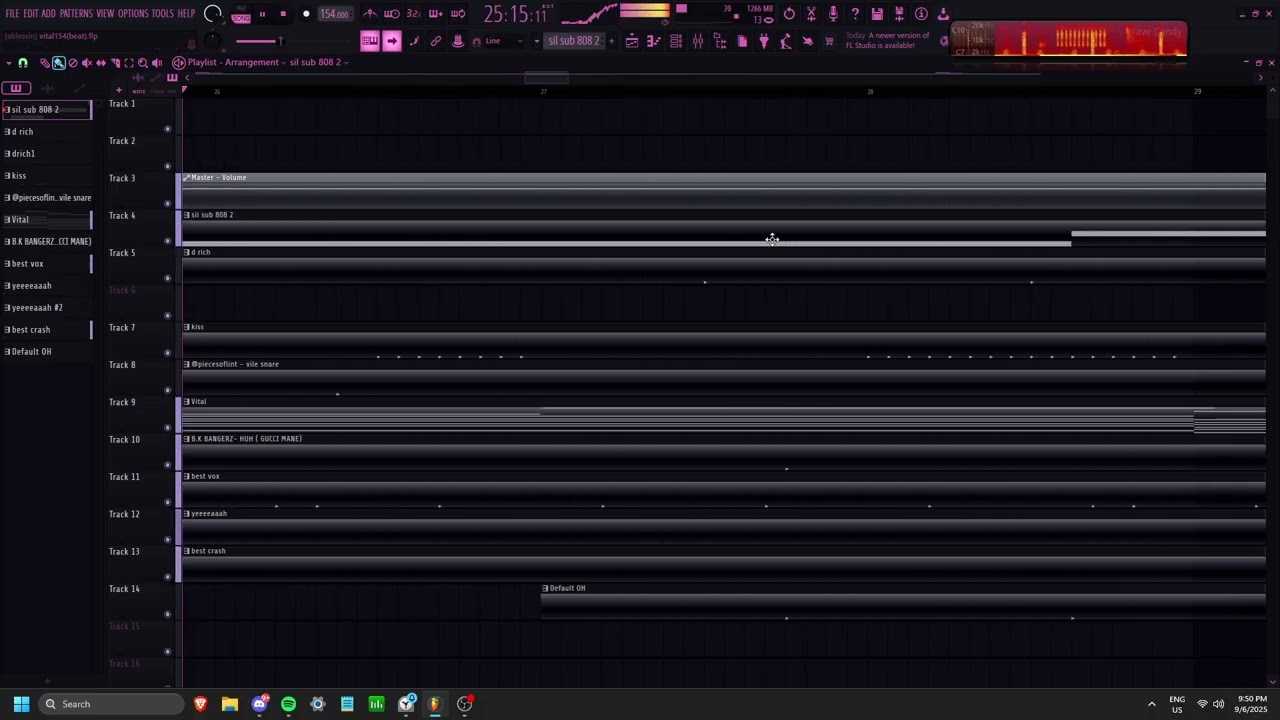Toggle the playlist magnet snap icon
1280x720 pixels.
23,63
